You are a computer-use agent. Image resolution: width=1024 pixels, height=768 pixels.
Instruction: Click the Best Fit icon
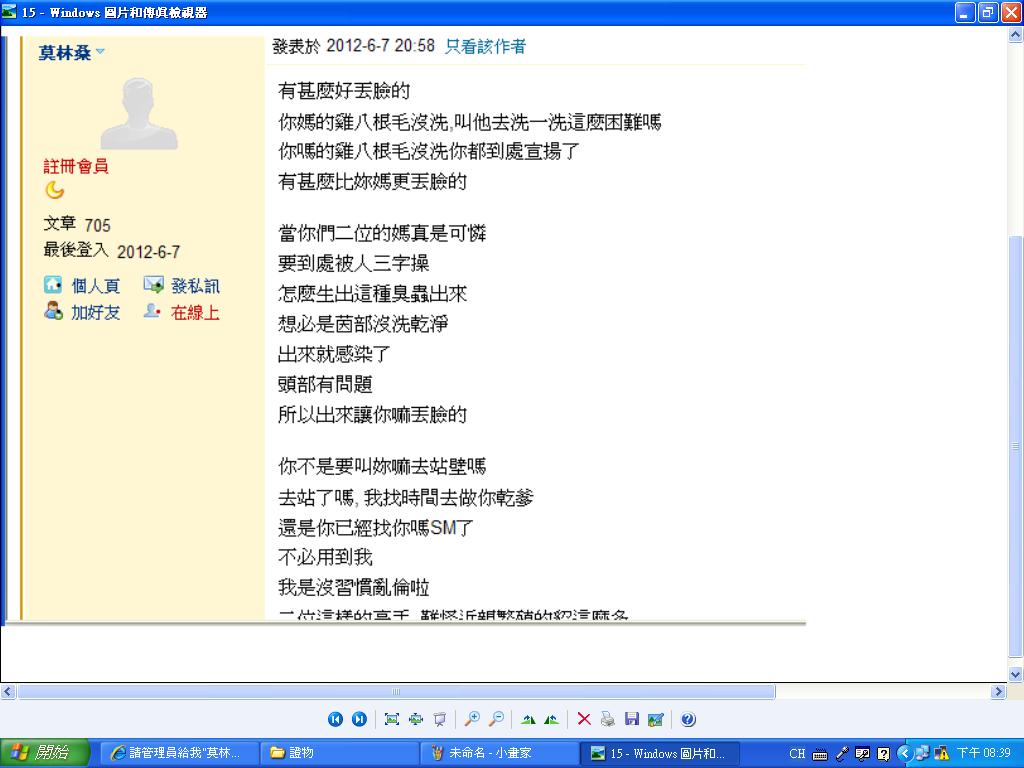tap(391, 719)
